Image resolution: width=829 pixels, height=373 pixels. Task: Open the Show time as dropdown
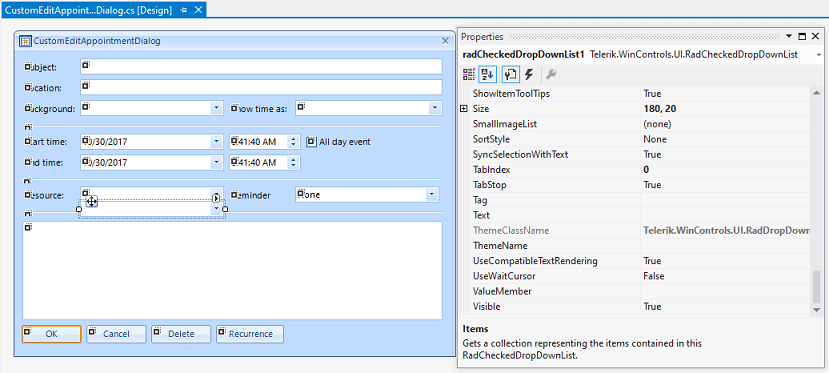point(434,108)
